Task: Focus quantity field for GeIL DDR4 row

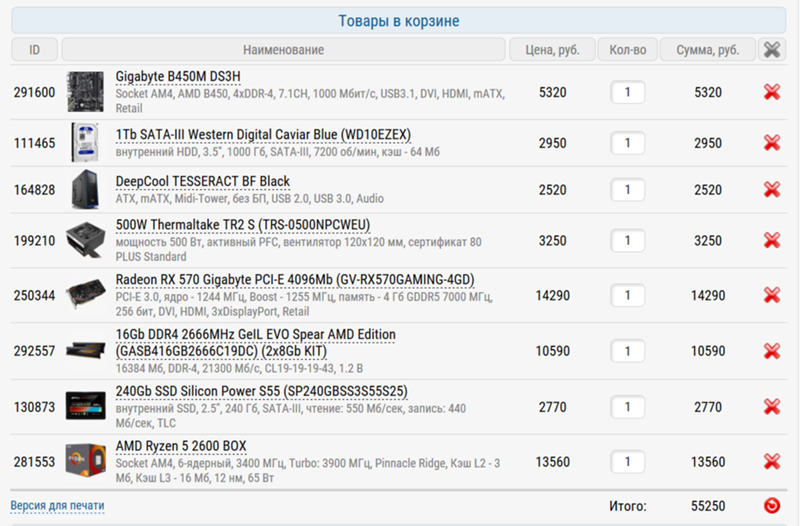Action: pos(627,351)
